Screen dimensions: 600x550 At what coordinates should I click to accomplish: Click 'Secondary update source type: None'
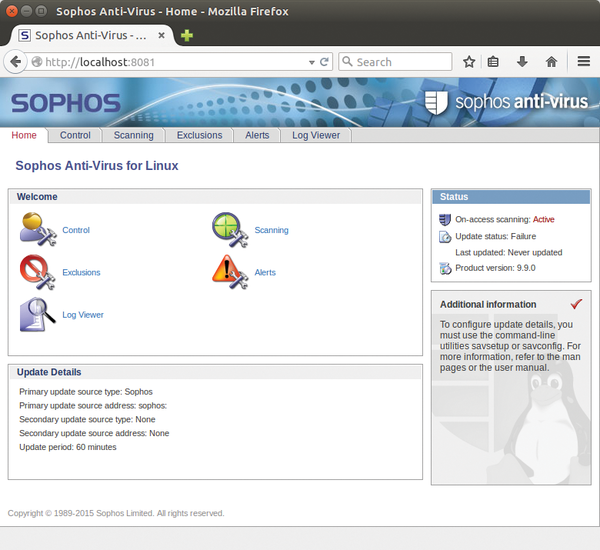(x=87, y=419)
